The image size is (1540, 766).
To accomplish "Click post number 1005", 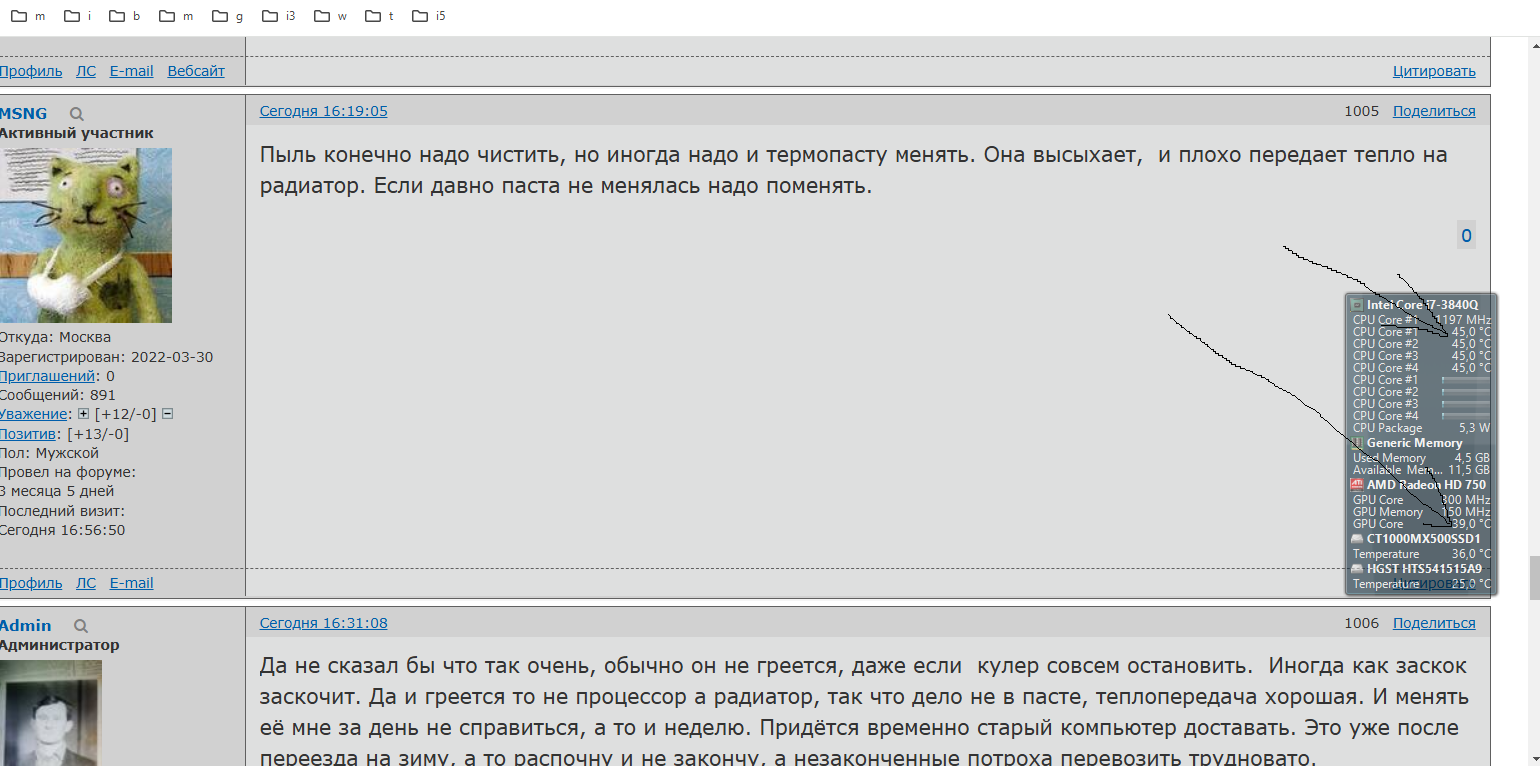I will [x=1361, y=111].
